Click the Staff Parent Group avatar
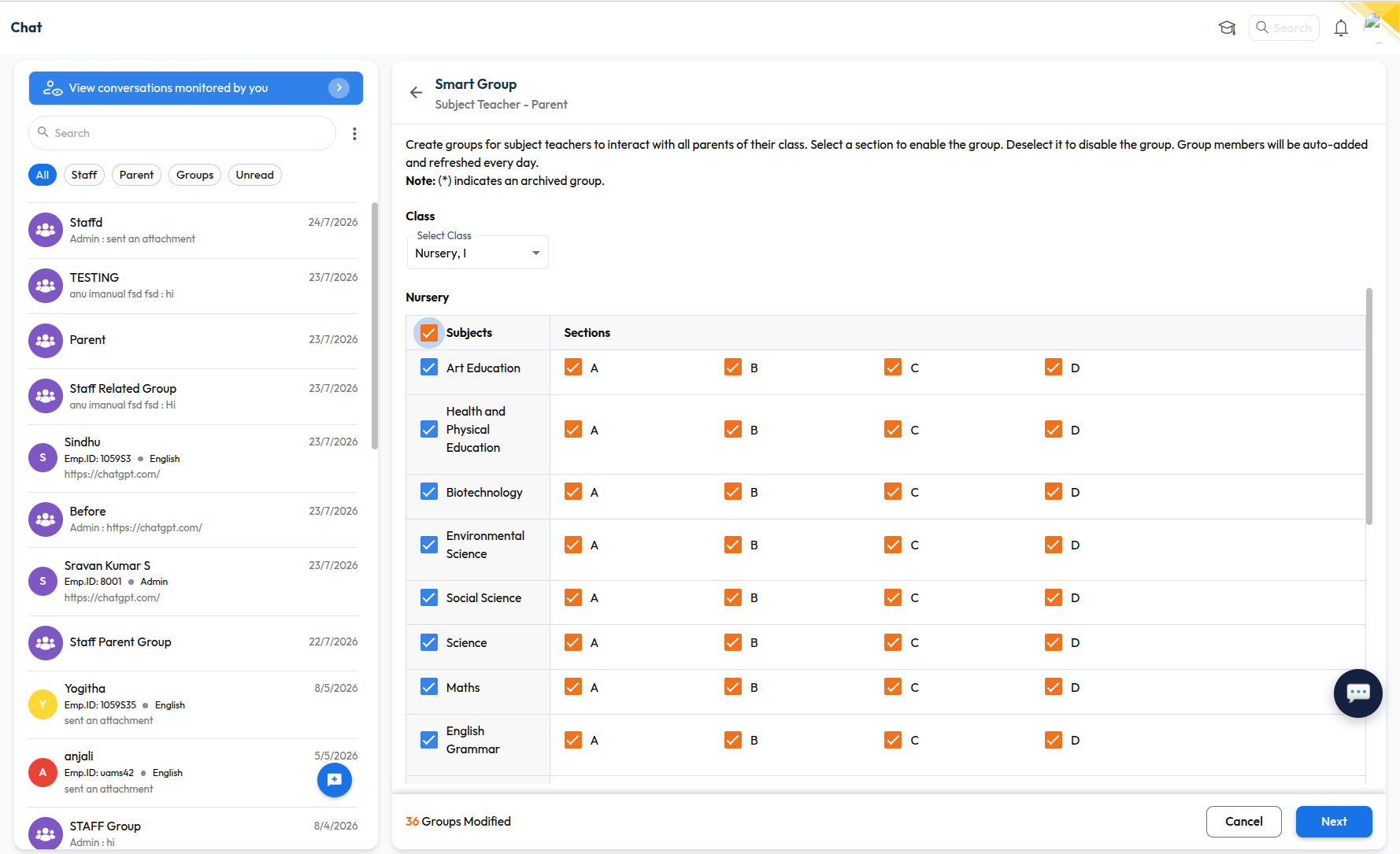The height and width of the screenshot is (854, 1400). click(46, 643)
